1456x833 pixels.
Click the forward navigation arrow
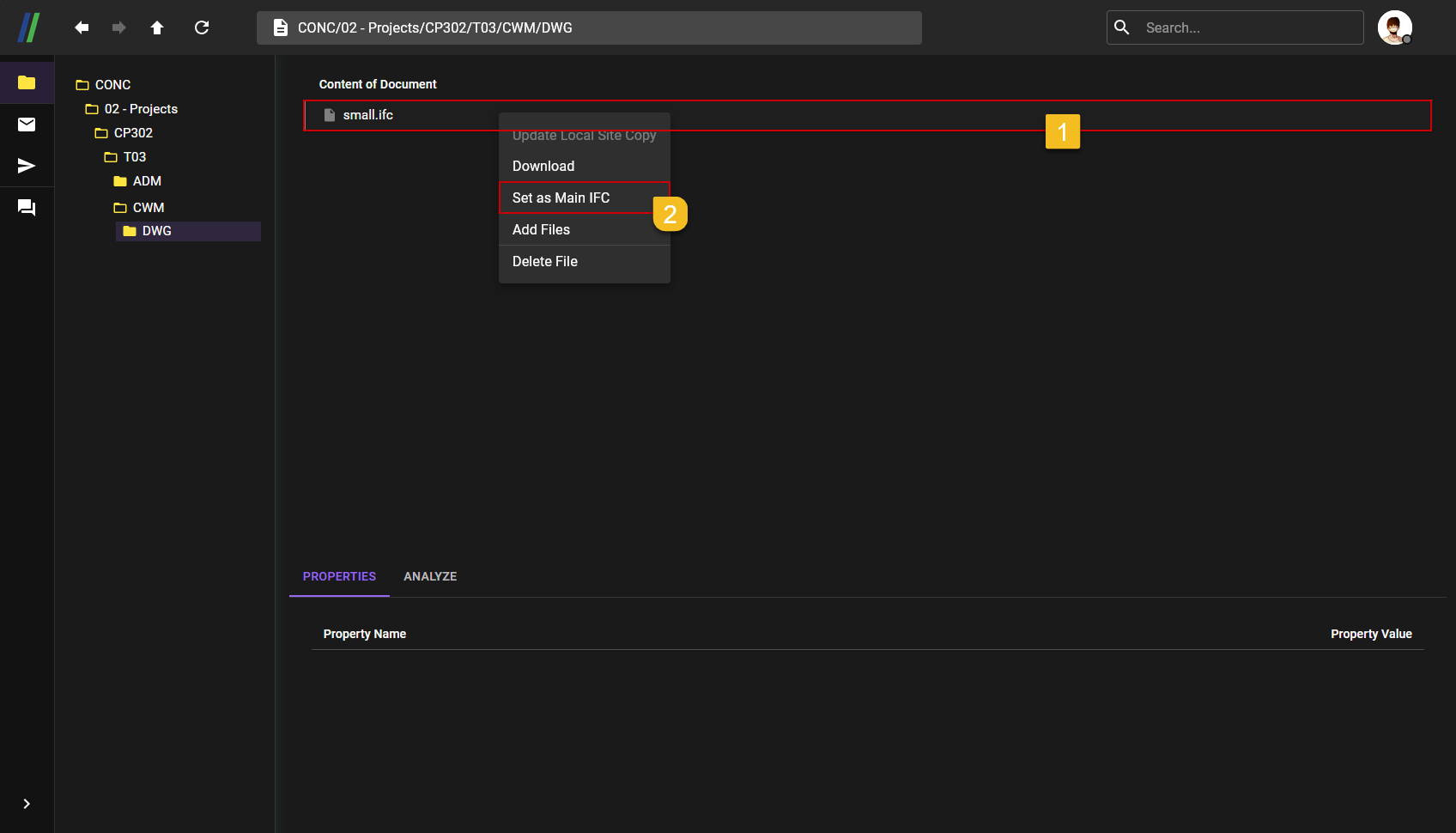coord(119,27)
